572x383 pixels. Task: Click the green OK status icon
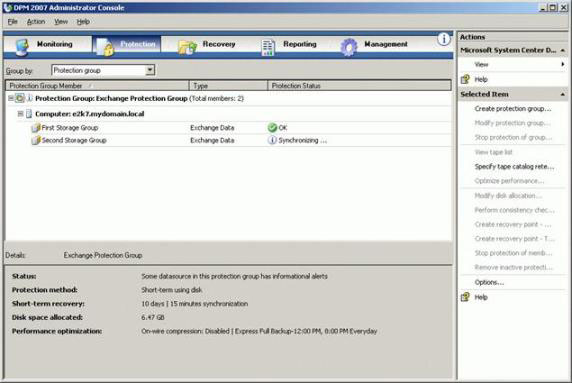coord(272,128)
